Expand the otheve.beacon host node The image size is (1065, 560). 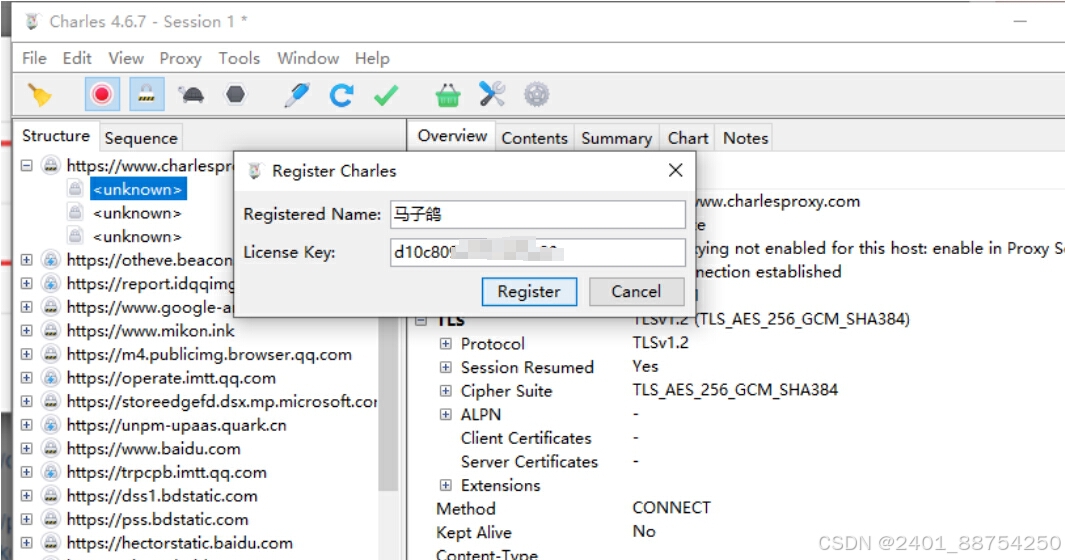click(26, 260)
